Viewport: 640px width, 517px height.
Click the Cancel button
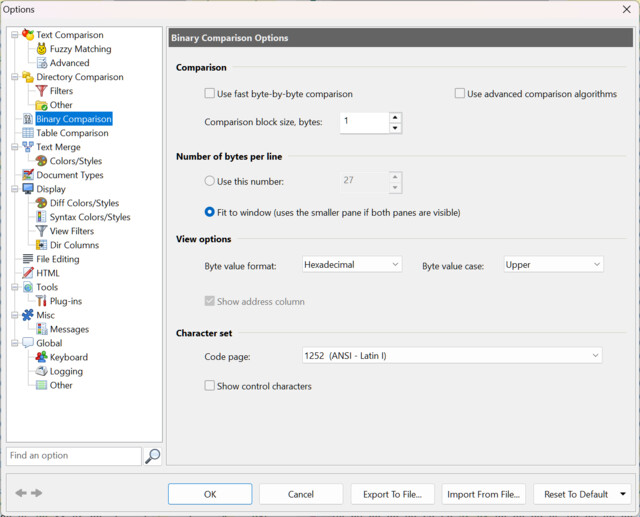pos(301,494)
